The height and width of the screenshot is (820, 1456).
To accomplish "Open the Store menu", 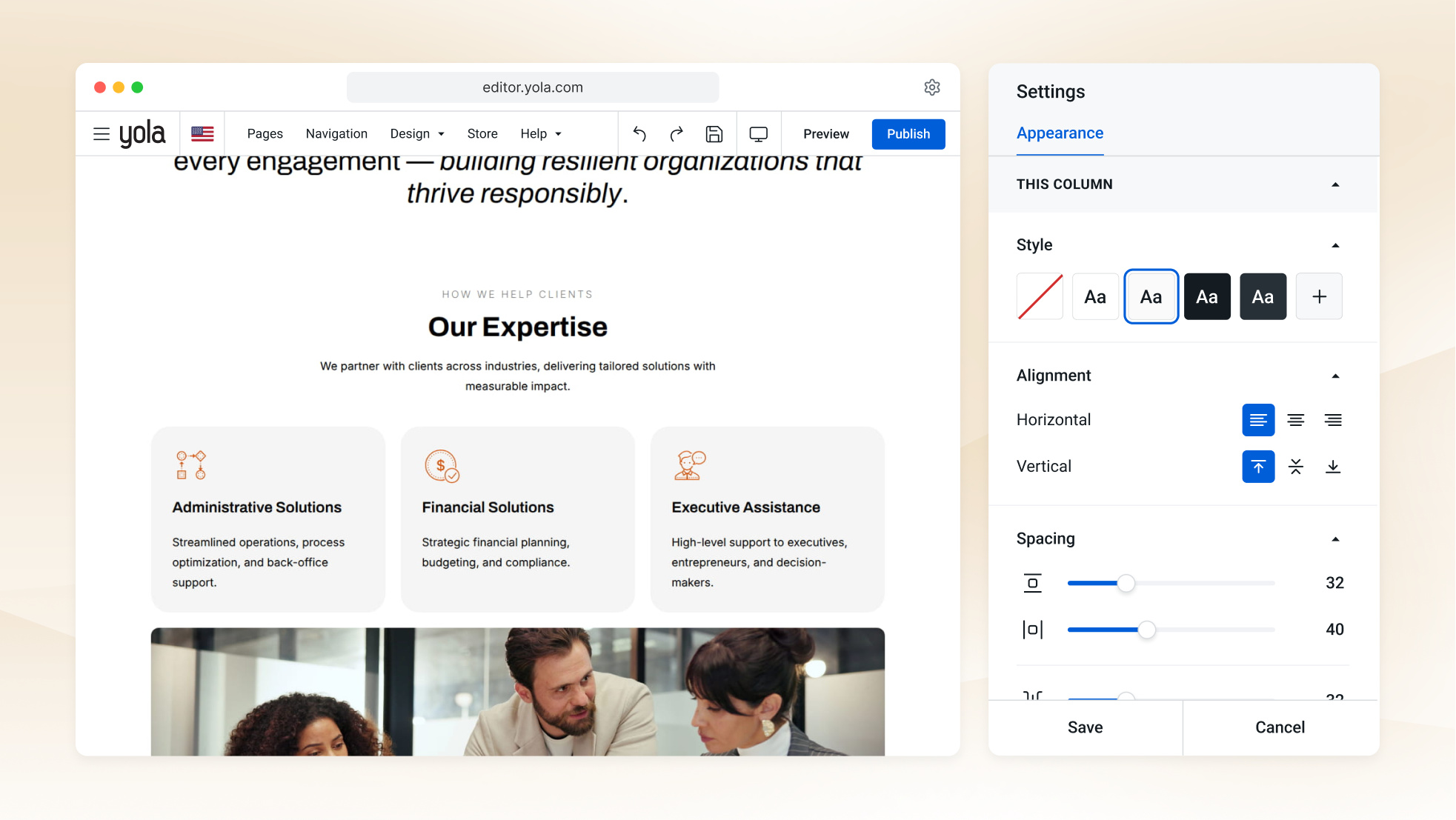I will [x=482, y=134].
